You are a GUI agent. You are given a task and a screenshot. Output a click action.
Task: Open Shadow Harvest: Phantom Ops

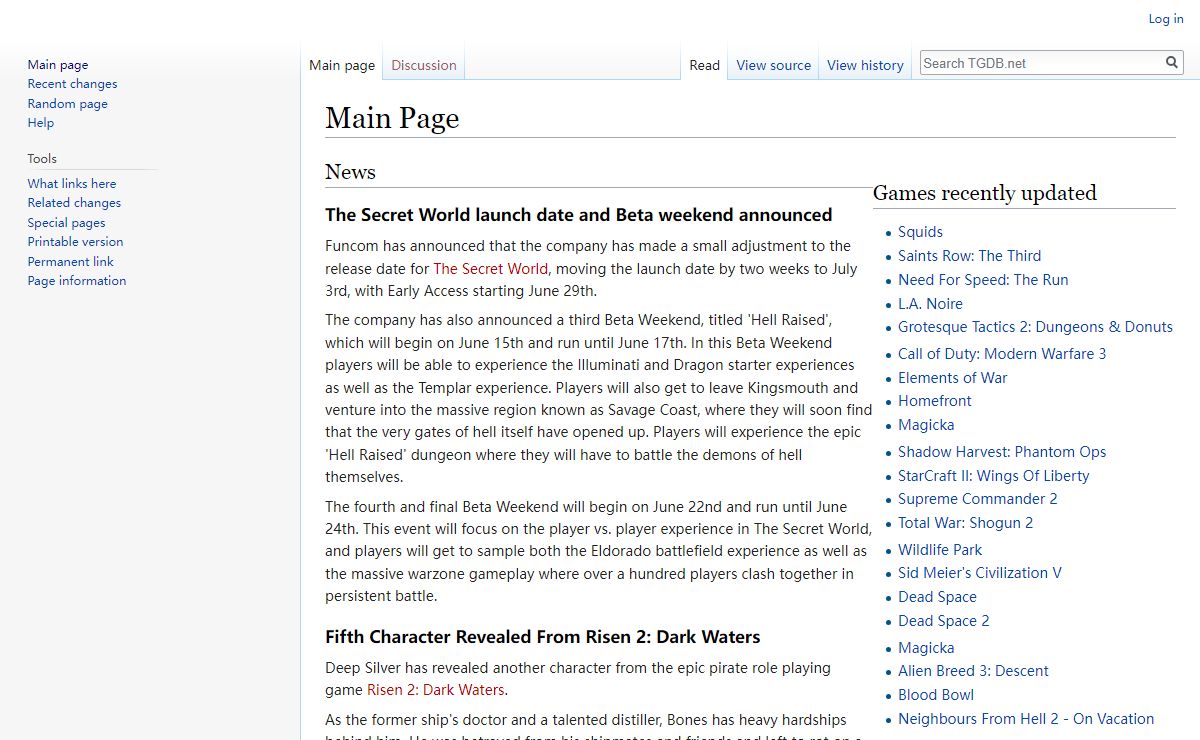pos(1002,452)
